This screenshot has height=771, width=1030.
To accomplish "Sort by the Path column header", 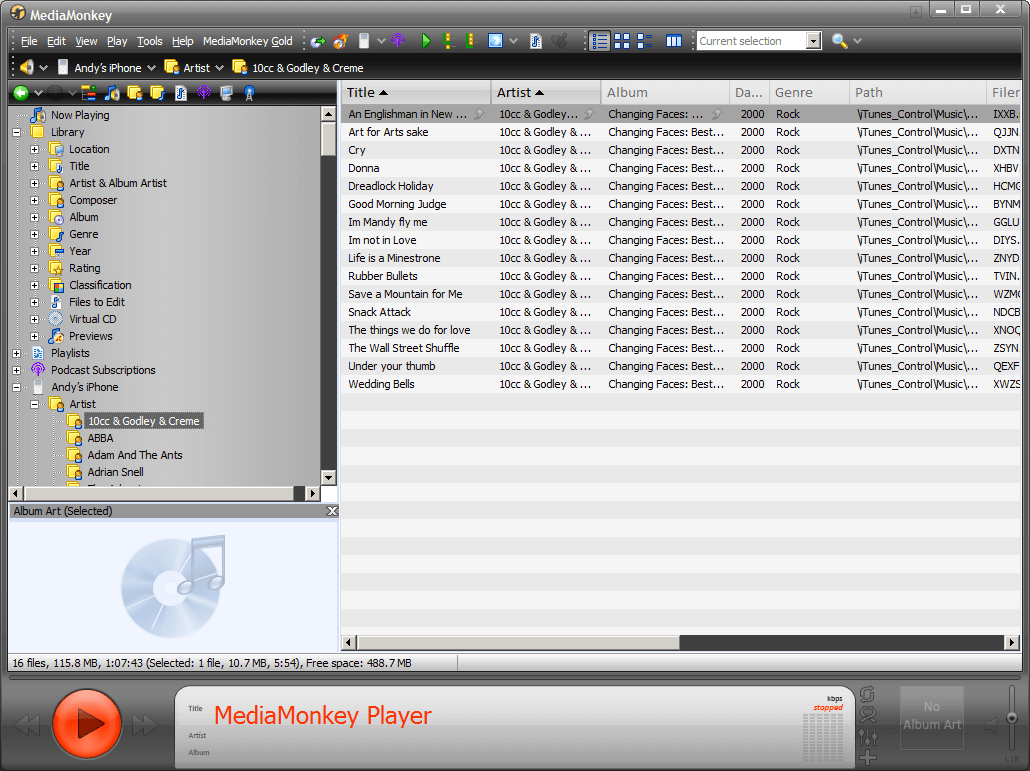I will point(918,93).
